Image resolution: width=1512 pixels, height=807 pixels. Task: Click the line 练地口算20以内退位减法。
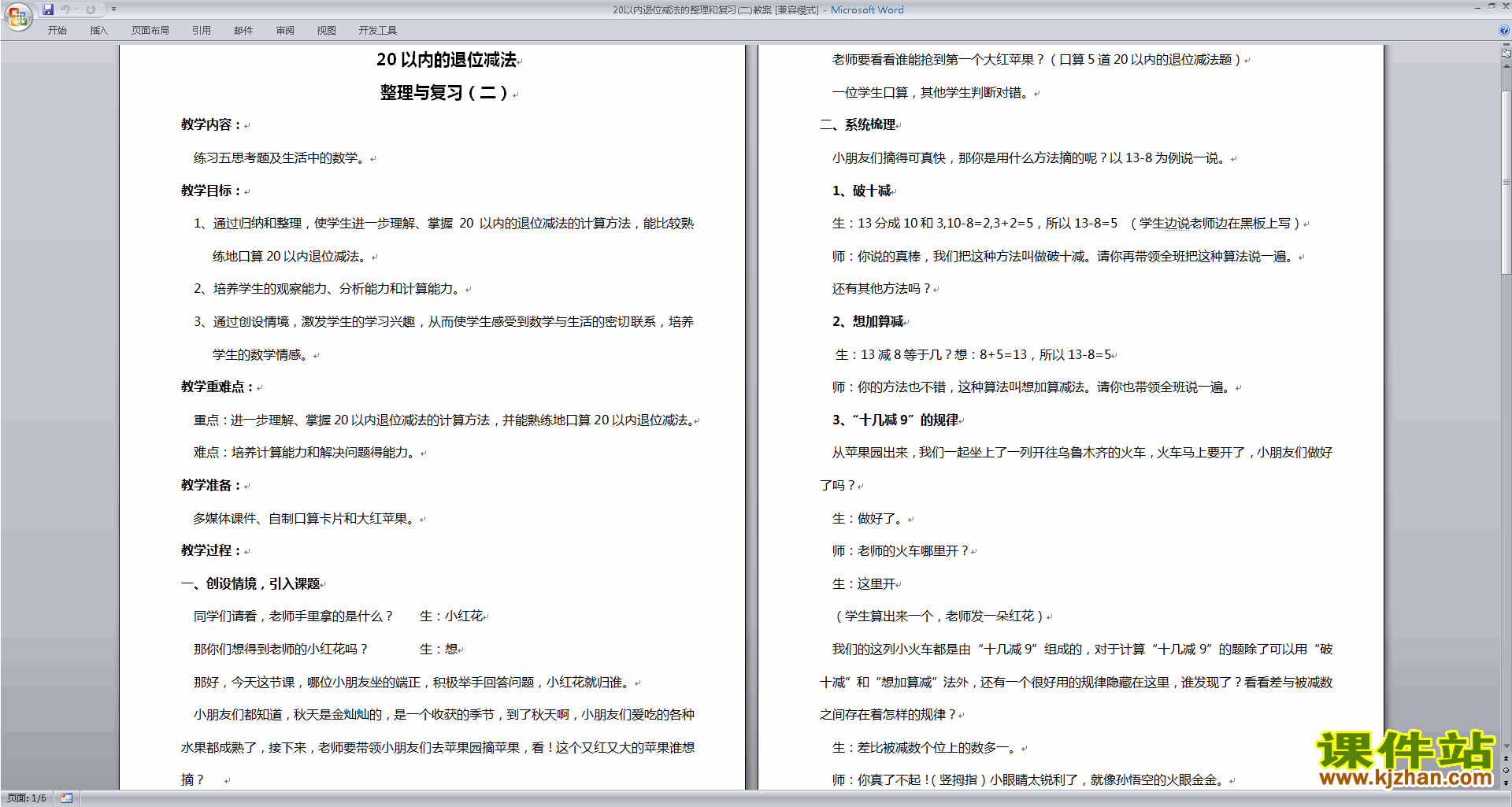tap(291, 257)
